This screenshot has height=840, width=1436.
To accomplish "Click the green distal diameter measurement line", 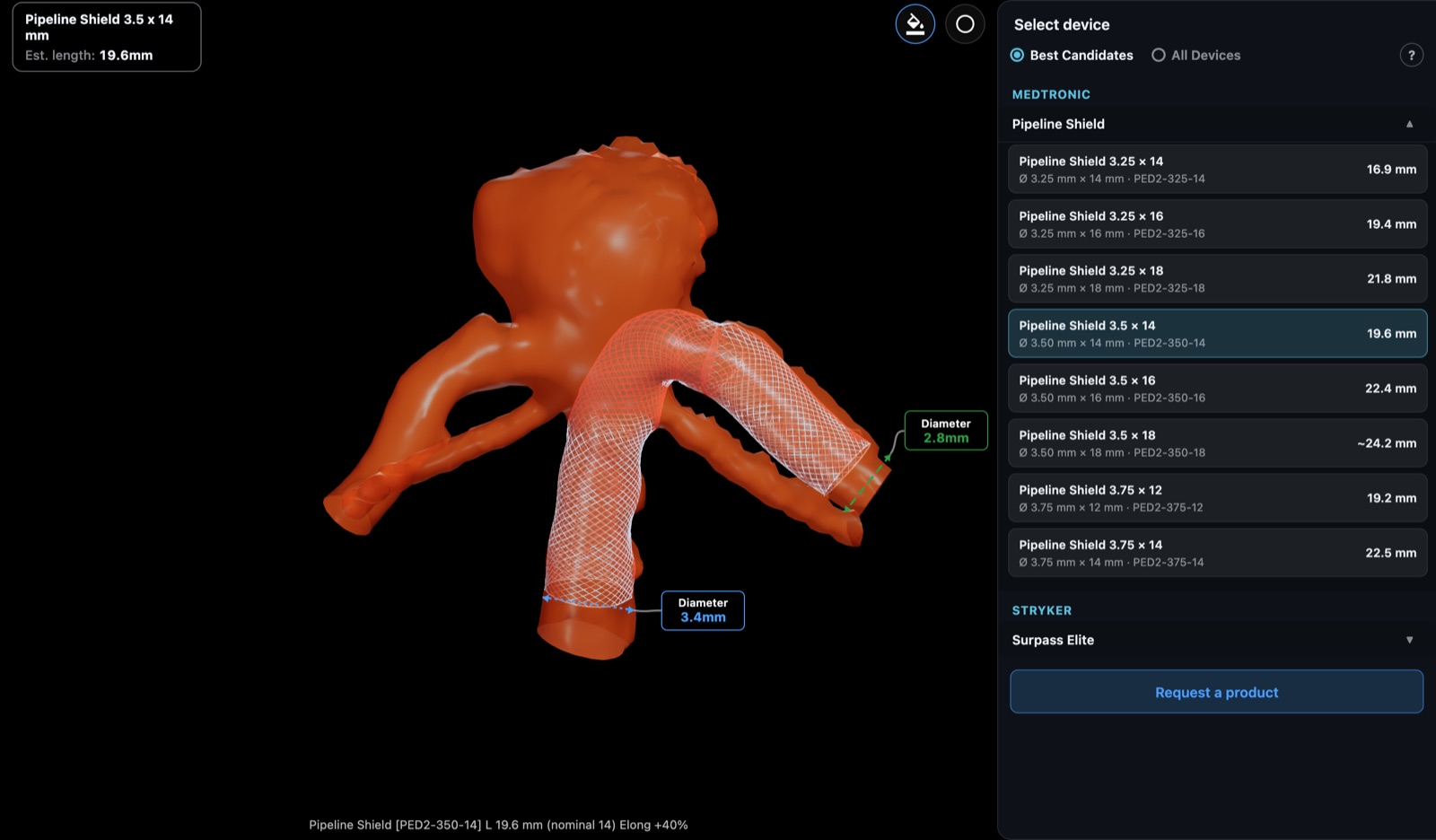I will point(868,483).
